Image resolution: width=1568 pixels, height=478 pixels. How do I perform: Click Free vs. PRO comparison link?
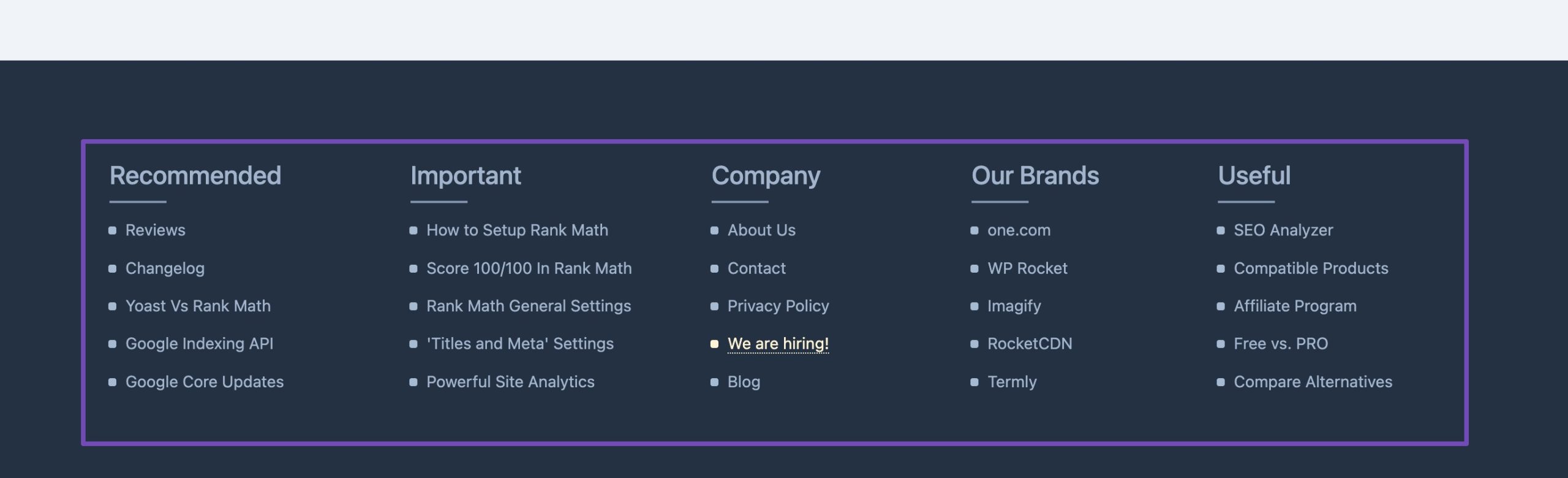[x=1281, y=344]
